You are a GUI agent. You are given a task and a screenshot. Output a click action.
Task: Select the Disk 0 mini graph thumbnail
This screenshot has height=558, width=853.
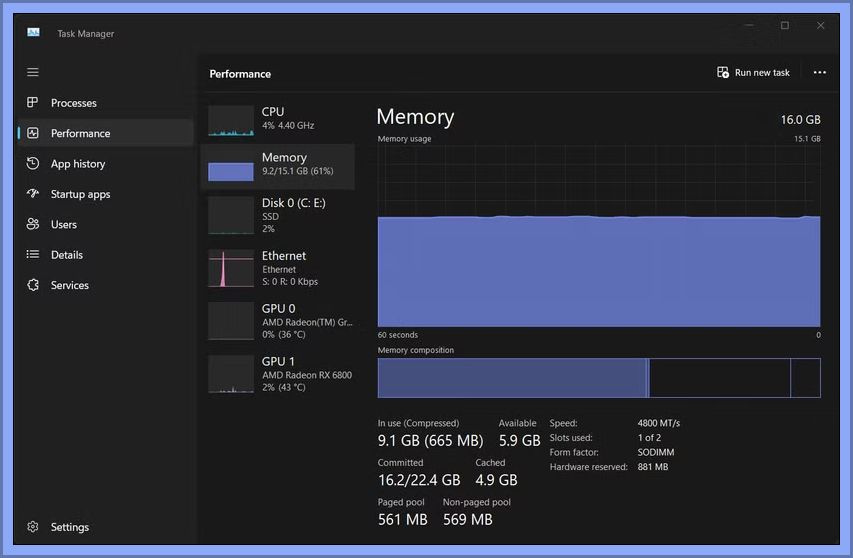[231, 215]
